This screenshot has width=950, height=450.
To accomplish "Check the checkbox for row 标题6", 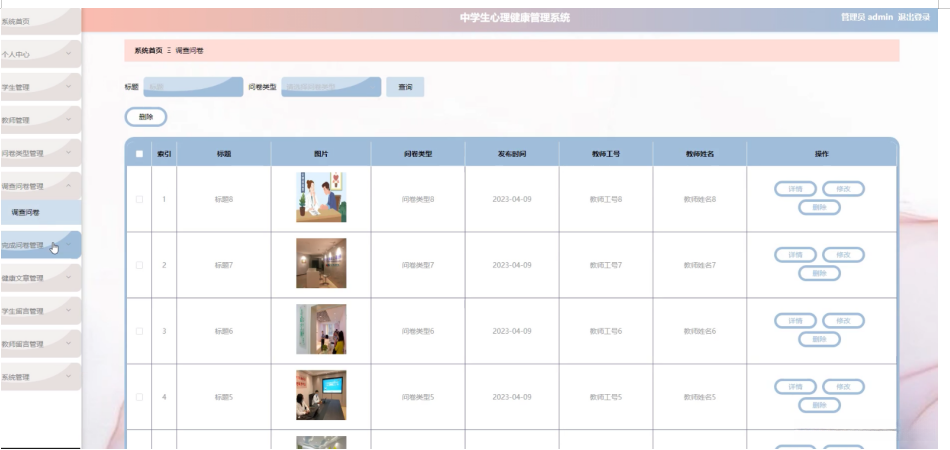I will tap(139, 331).
